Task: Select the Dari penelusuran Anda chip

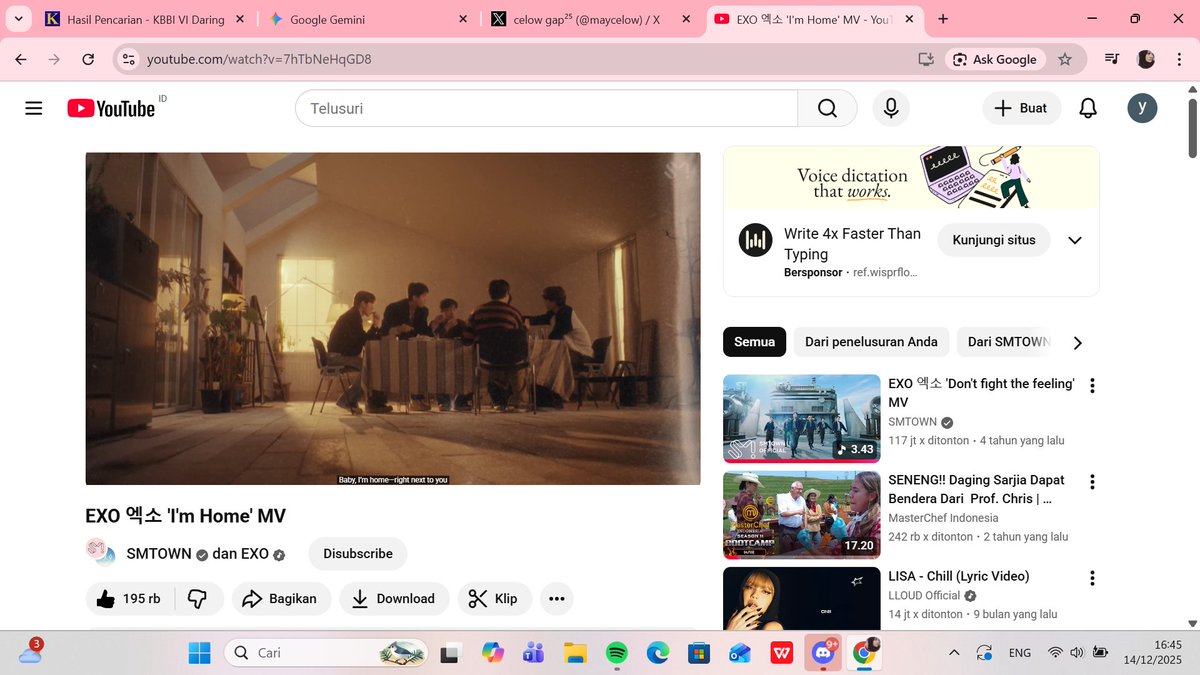Action: click(x=871, y=342)
